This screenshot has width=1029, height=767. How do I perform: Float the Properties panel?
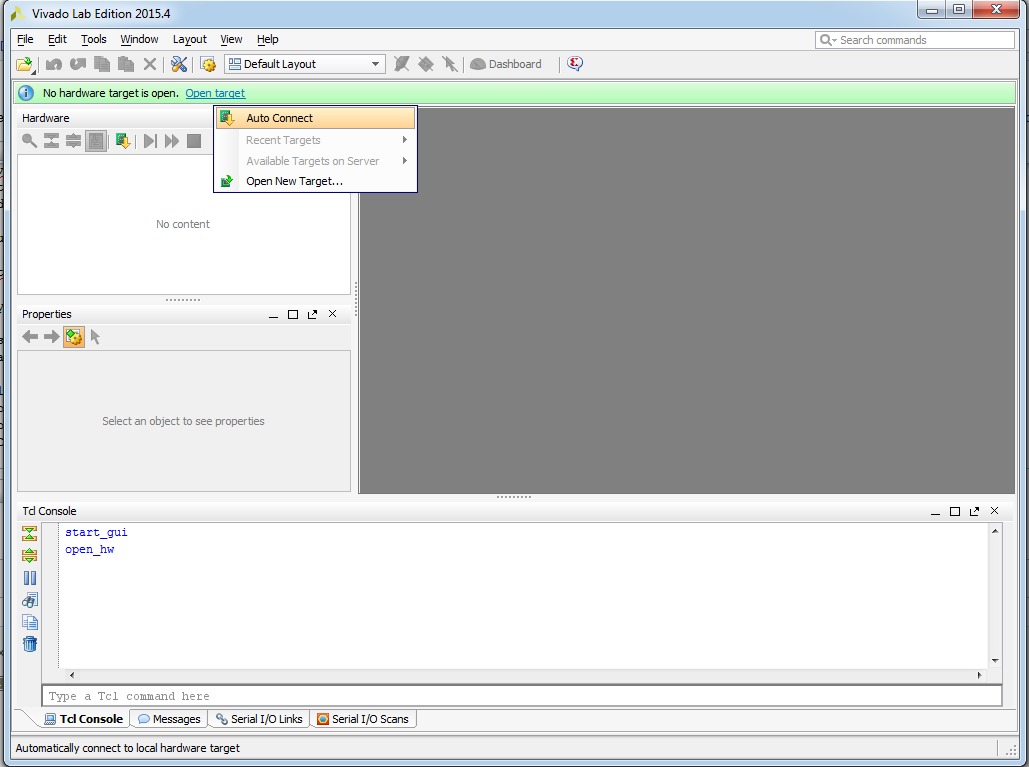312,315
